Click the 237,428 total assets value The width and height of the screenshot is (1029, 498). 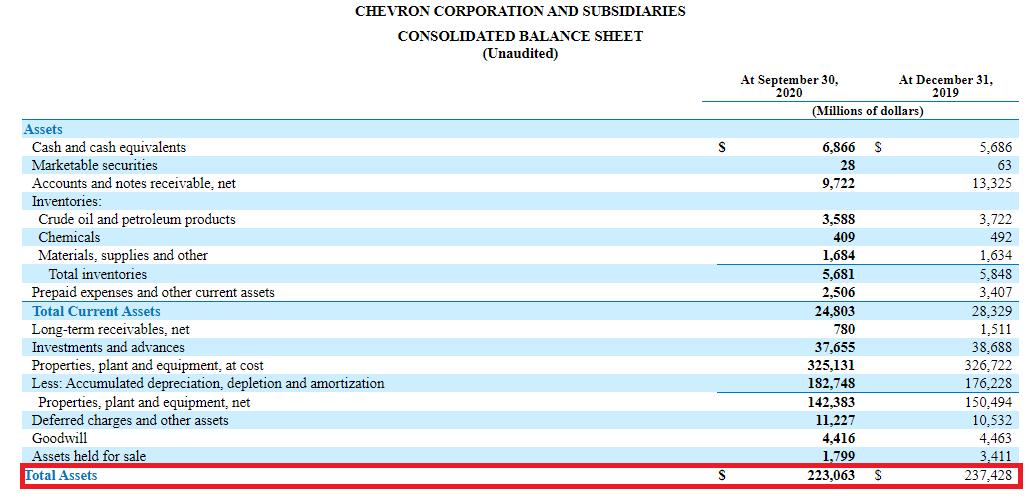990,476
